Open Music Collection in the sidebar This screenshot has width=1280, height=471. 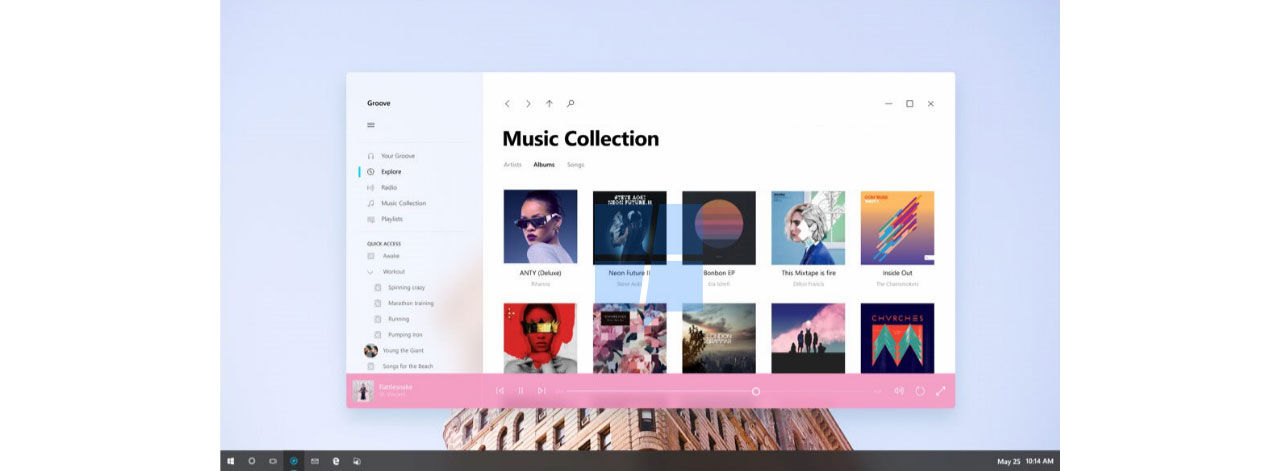403,203
